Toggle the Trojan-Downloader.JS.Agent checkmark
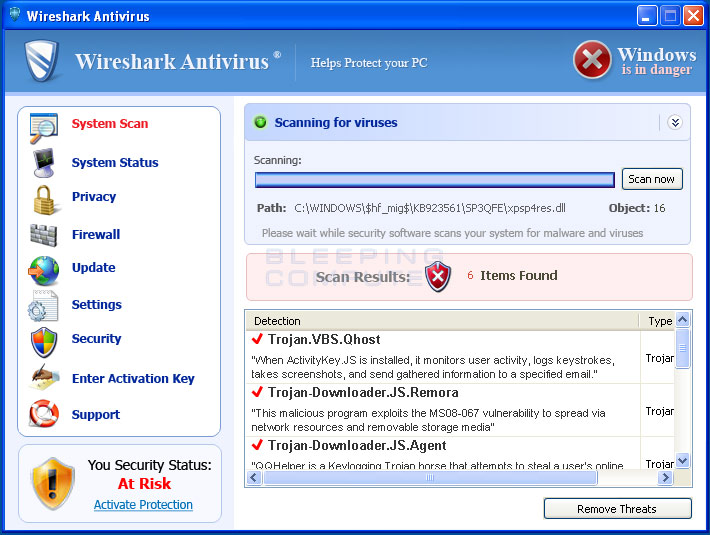The width and height of the screenshot is (710, 535). pos(257,445)
